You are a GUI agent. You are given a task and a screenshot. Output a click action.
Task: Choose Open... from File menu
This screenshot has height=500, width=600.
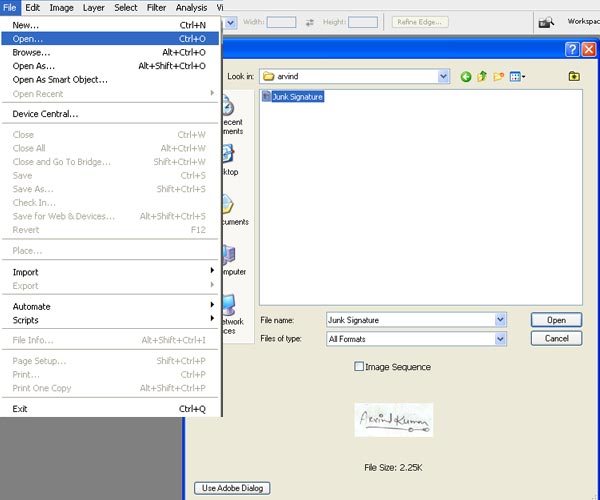pos(110,39)
